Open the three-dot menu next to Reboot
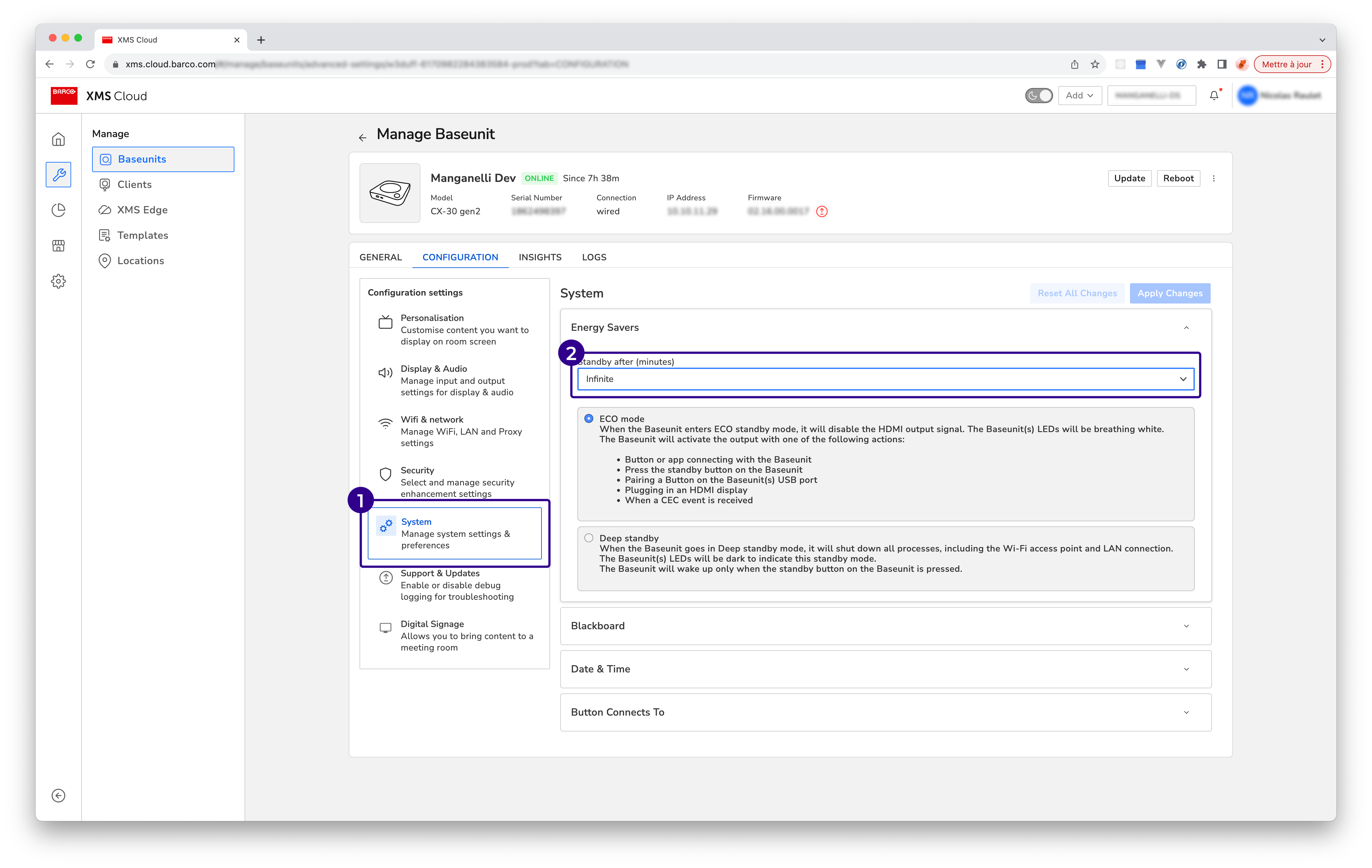The width and height of the screenshot is (1372, 868). tap(1214, 178)
